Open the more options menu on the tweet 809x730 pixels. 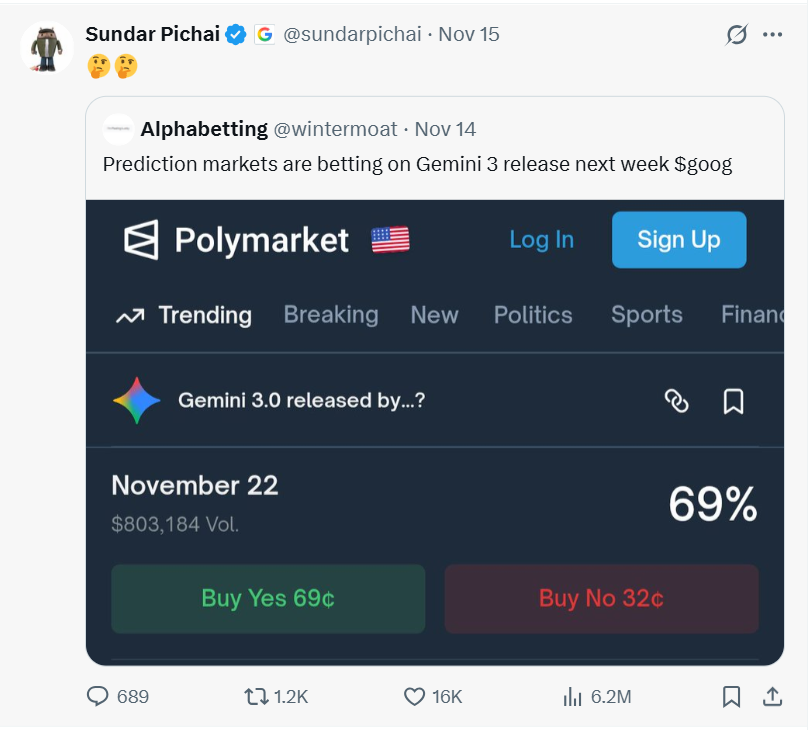tap(774, 33)
